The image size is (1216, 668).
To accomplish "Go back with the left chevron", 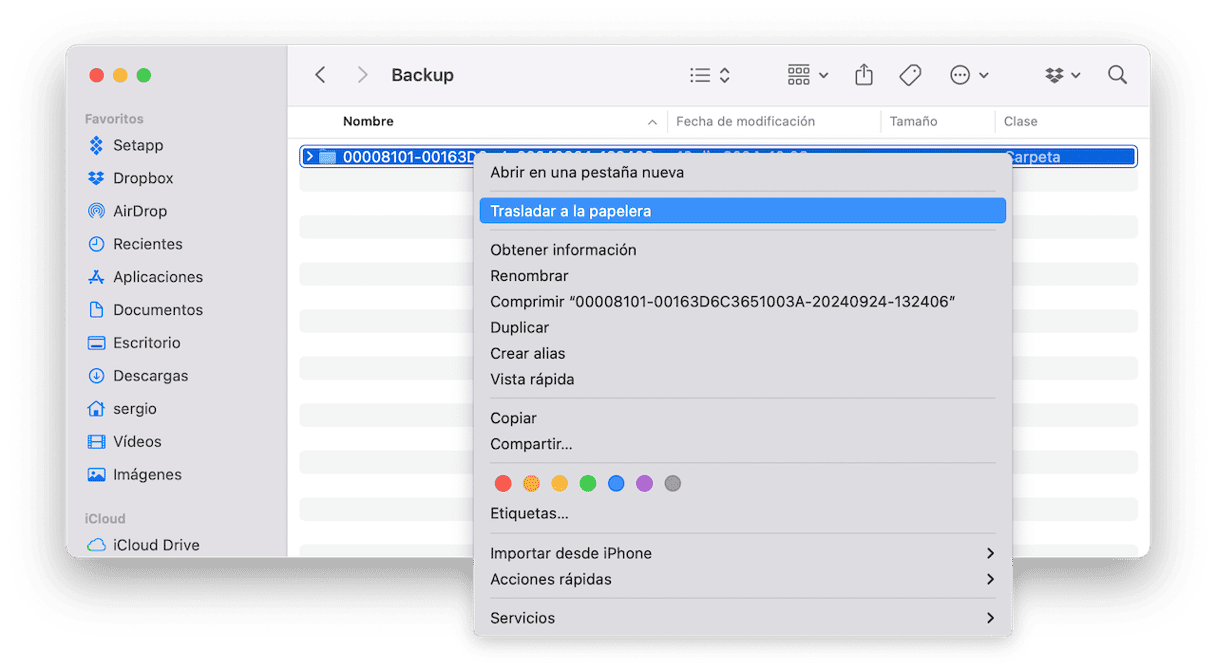I will point(320,75).
